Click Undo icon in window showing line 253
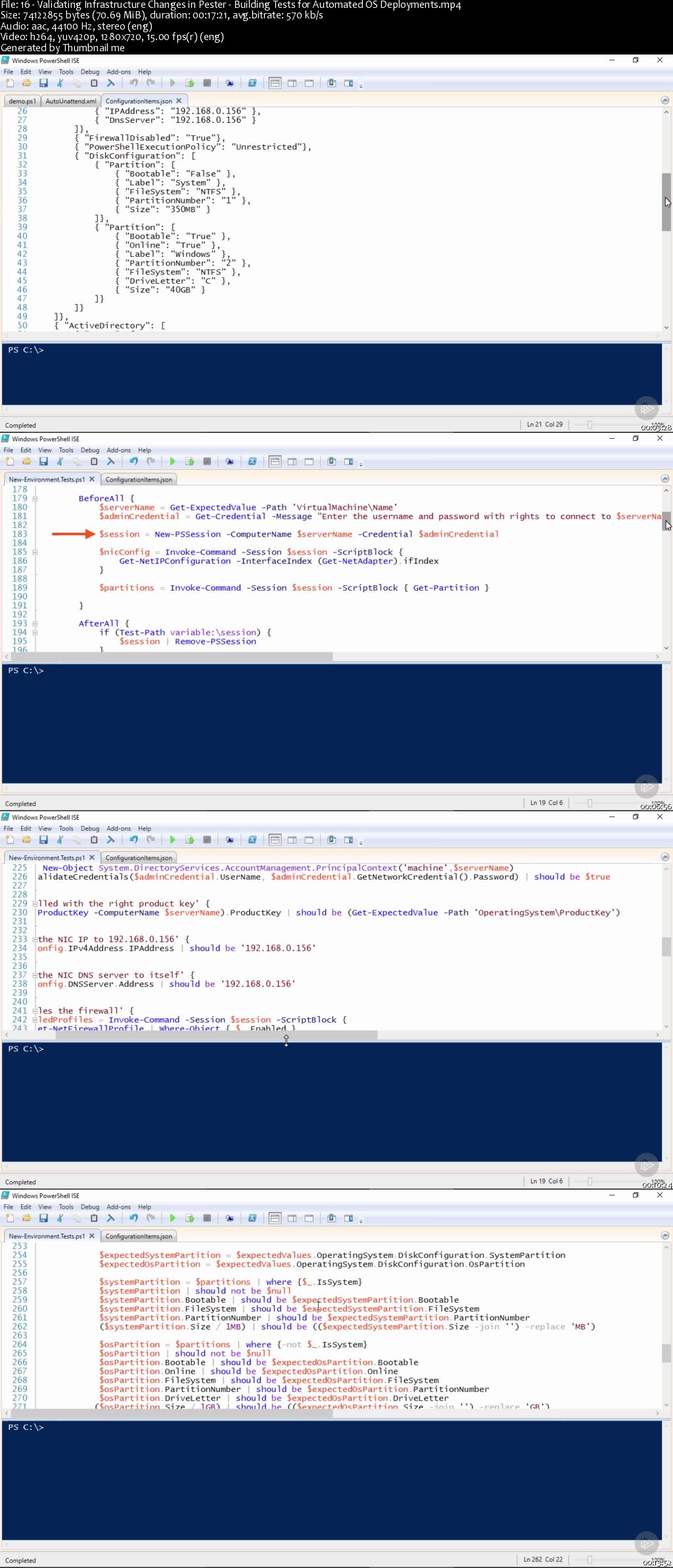 [x=133, y=1219]
